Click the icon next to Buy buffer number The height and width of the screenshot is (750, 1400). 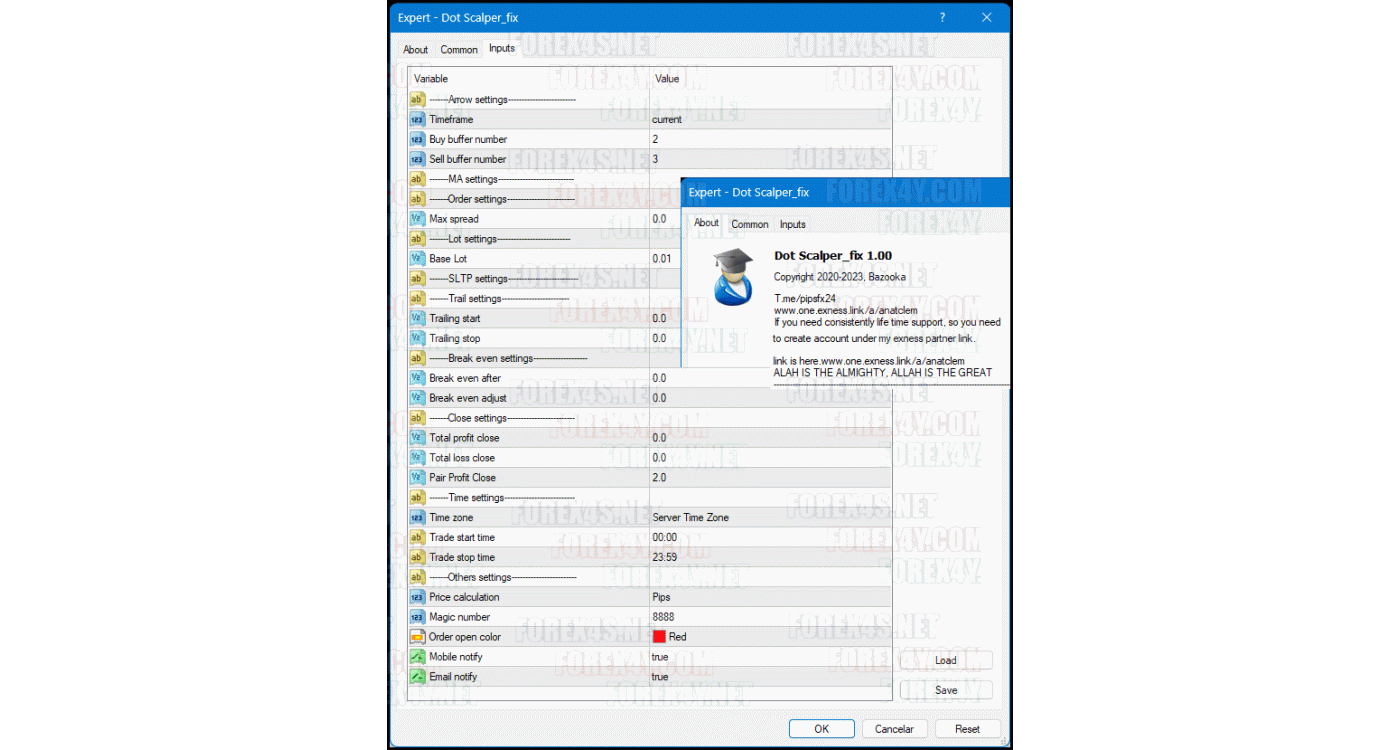point(417,140)
